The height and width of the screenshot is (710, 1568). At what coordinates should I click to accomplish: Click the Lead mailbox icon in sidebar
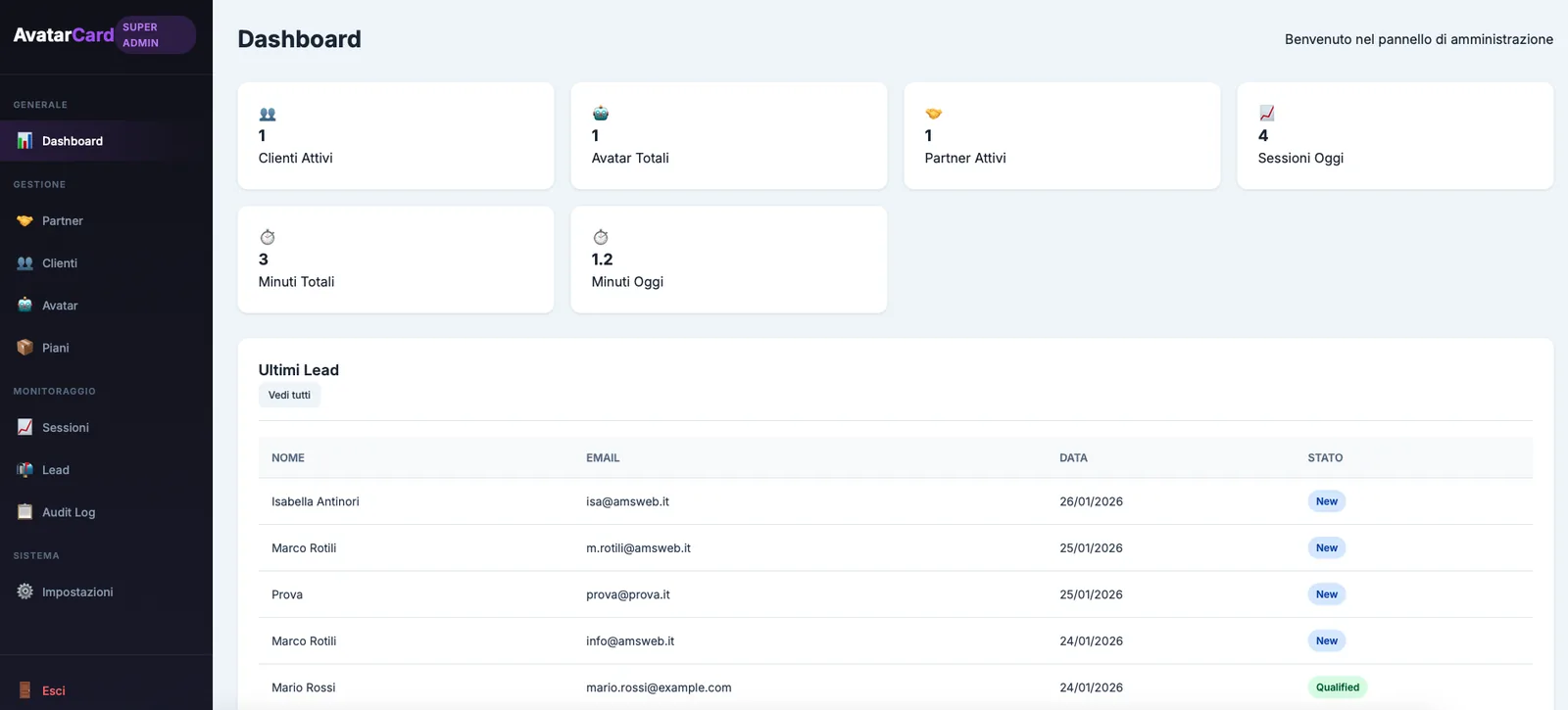(x=24, y=470)
